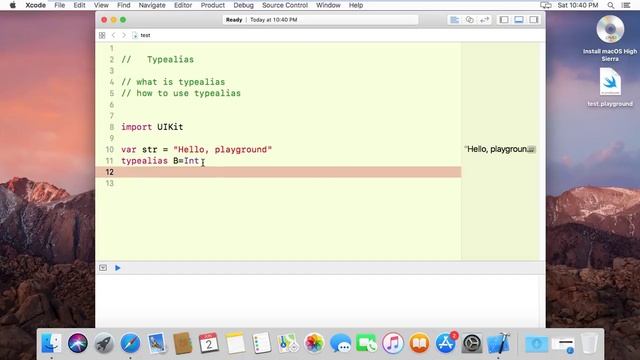Open App Store from the Dock
This screenshot has width=640, height=360.
click(446, 343)
